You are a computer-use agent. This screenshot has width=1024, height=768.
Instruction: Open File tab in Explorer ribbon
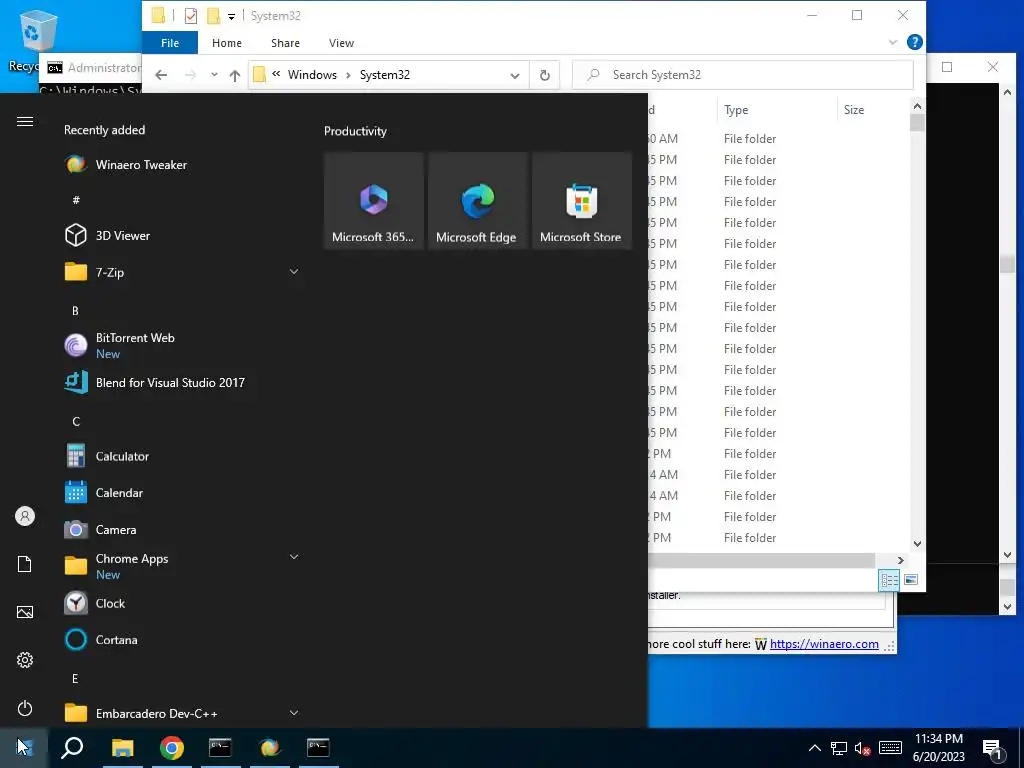(170, 43)
